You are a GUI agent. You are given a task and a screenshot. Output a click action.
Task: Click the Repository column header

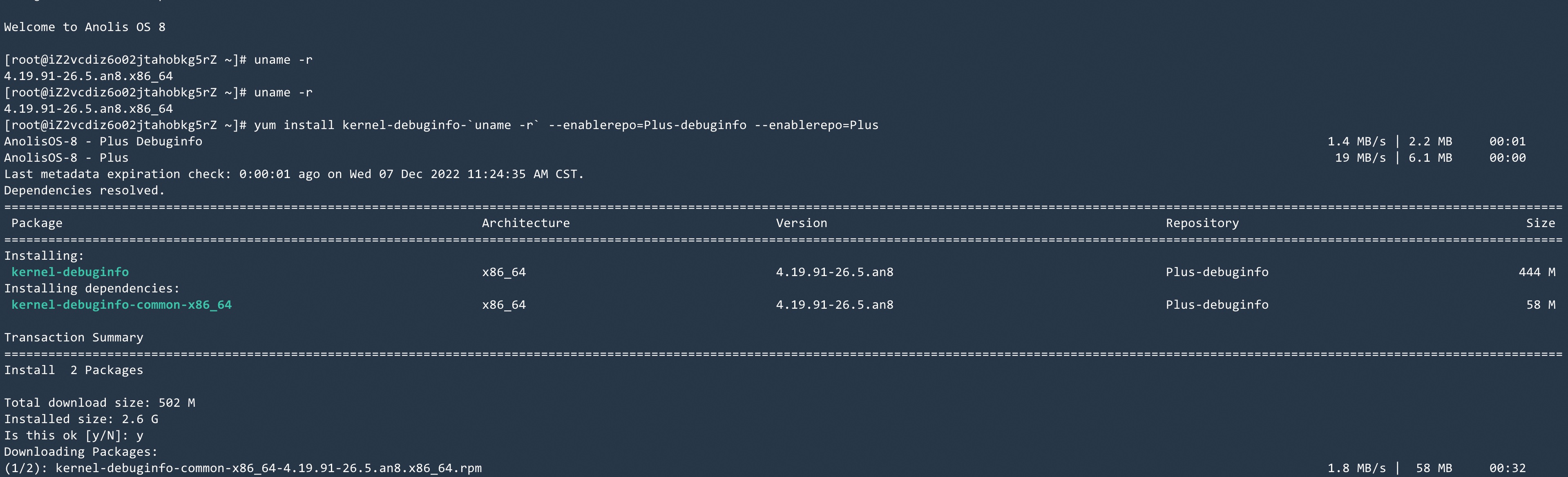pyautogui.click(x=1202, y=223)
